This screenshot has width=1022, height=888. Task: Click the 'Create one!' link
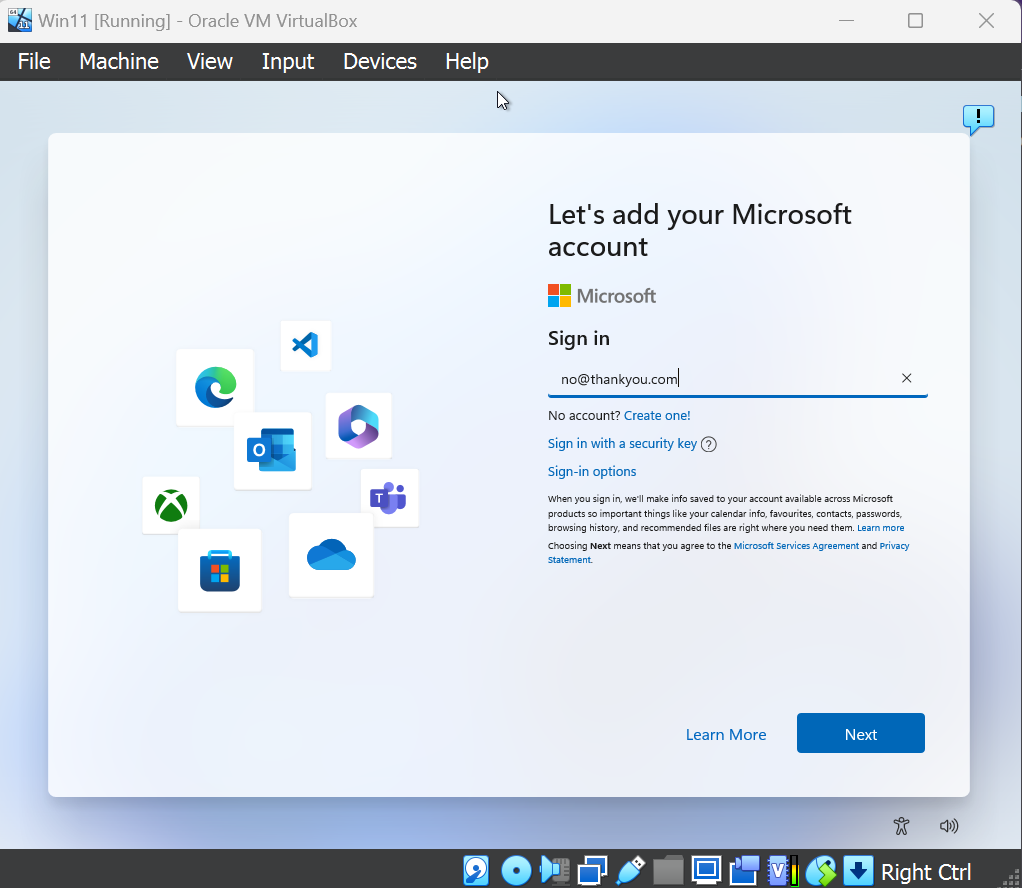[x=657, y=415]
